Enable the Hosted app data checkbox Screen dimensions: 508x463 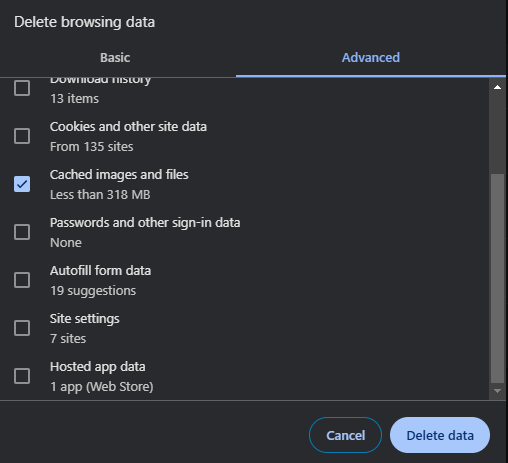[x=22, y=376]
